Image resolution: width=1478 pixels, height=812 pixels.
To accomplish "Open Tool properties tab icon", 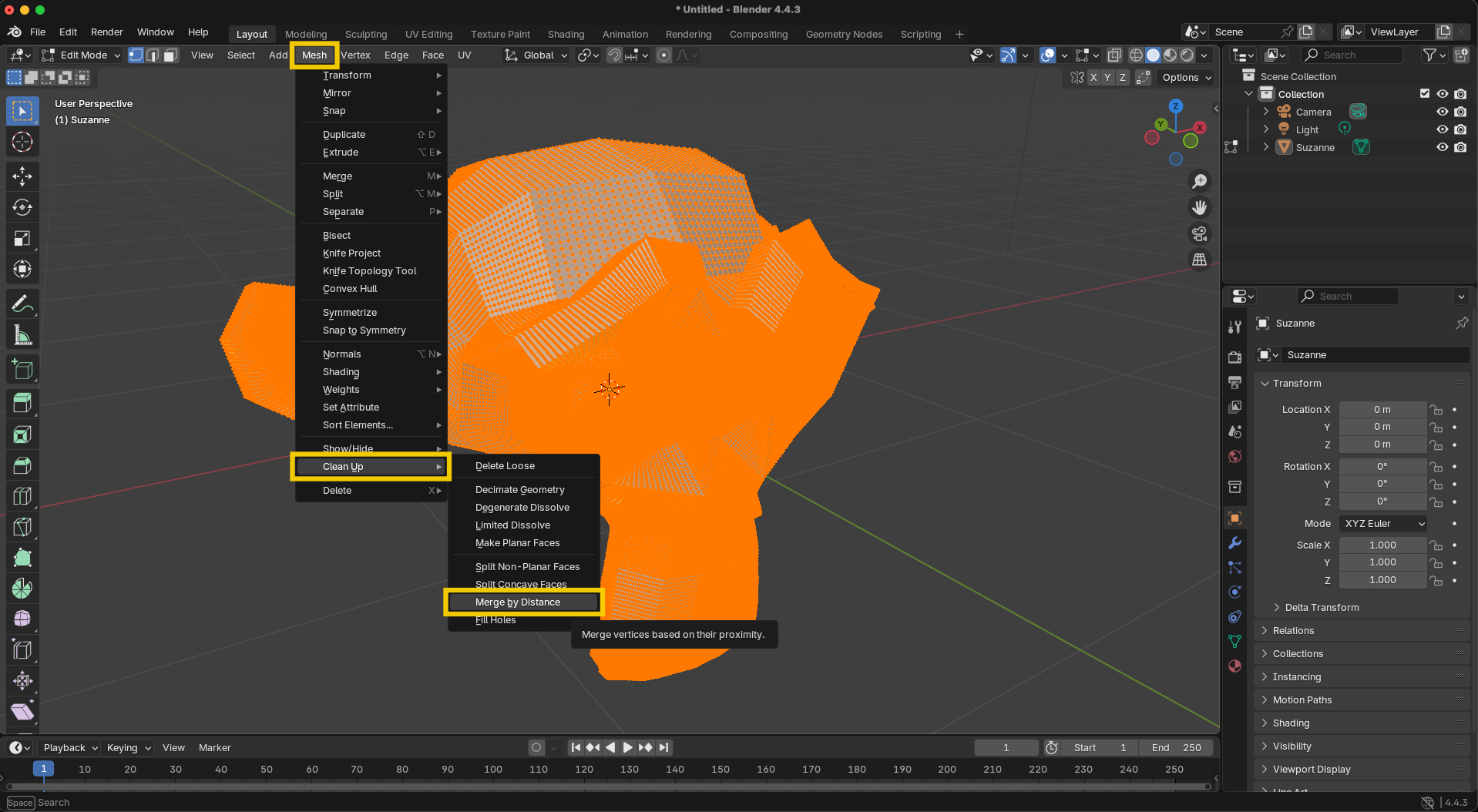I will click(1235, 327).
